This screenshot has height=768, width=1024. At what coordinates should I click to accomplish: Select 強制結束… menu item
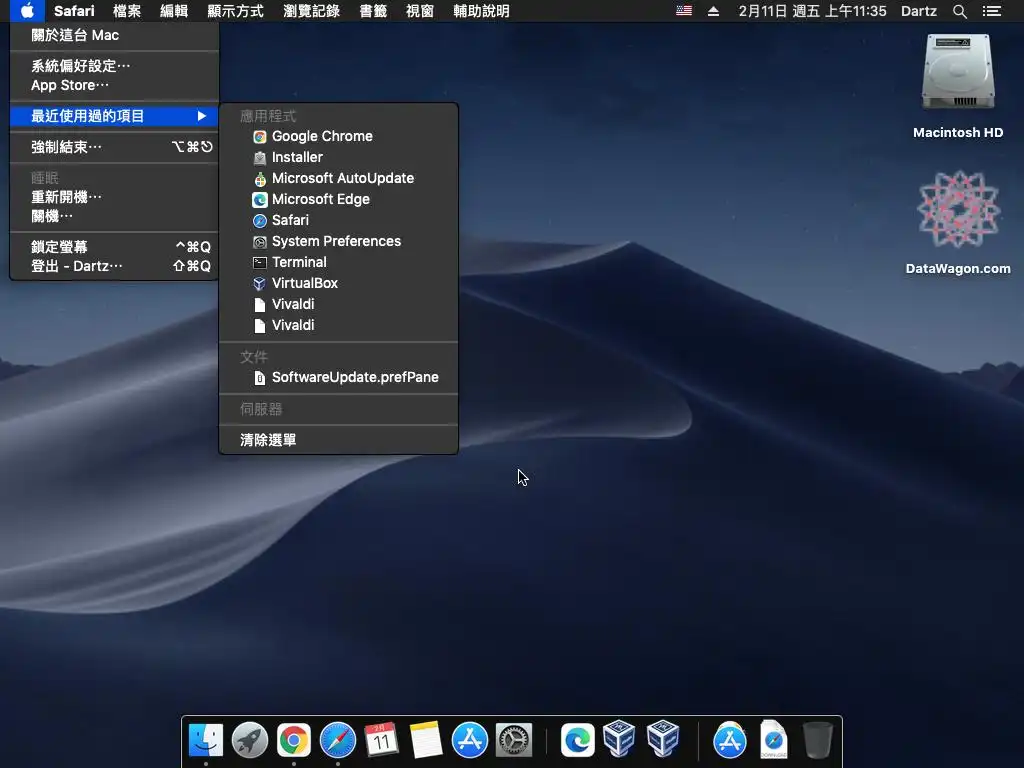114,147
